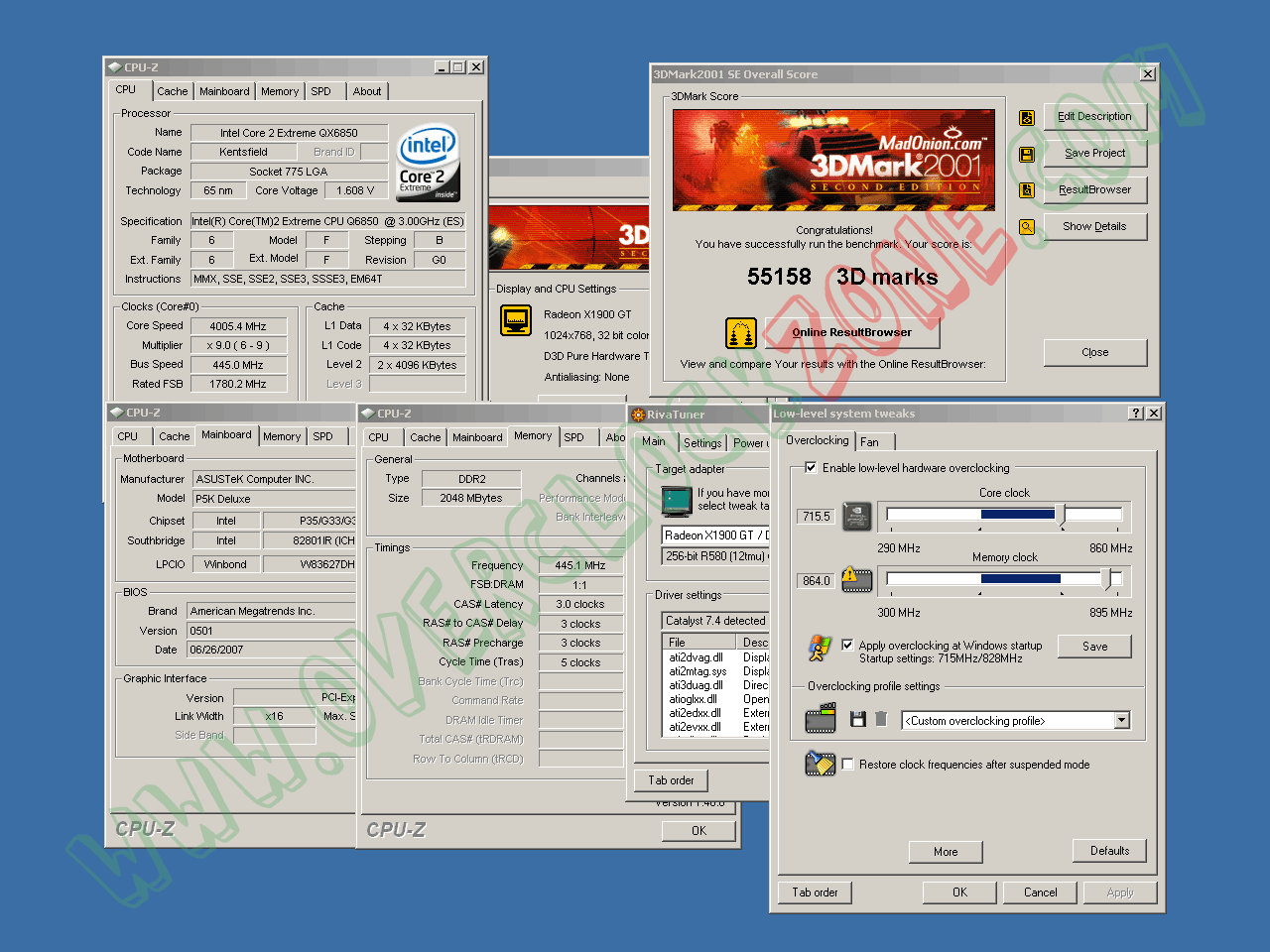
Task: Open the ResultBrowser button
Action: point(1095,190)
